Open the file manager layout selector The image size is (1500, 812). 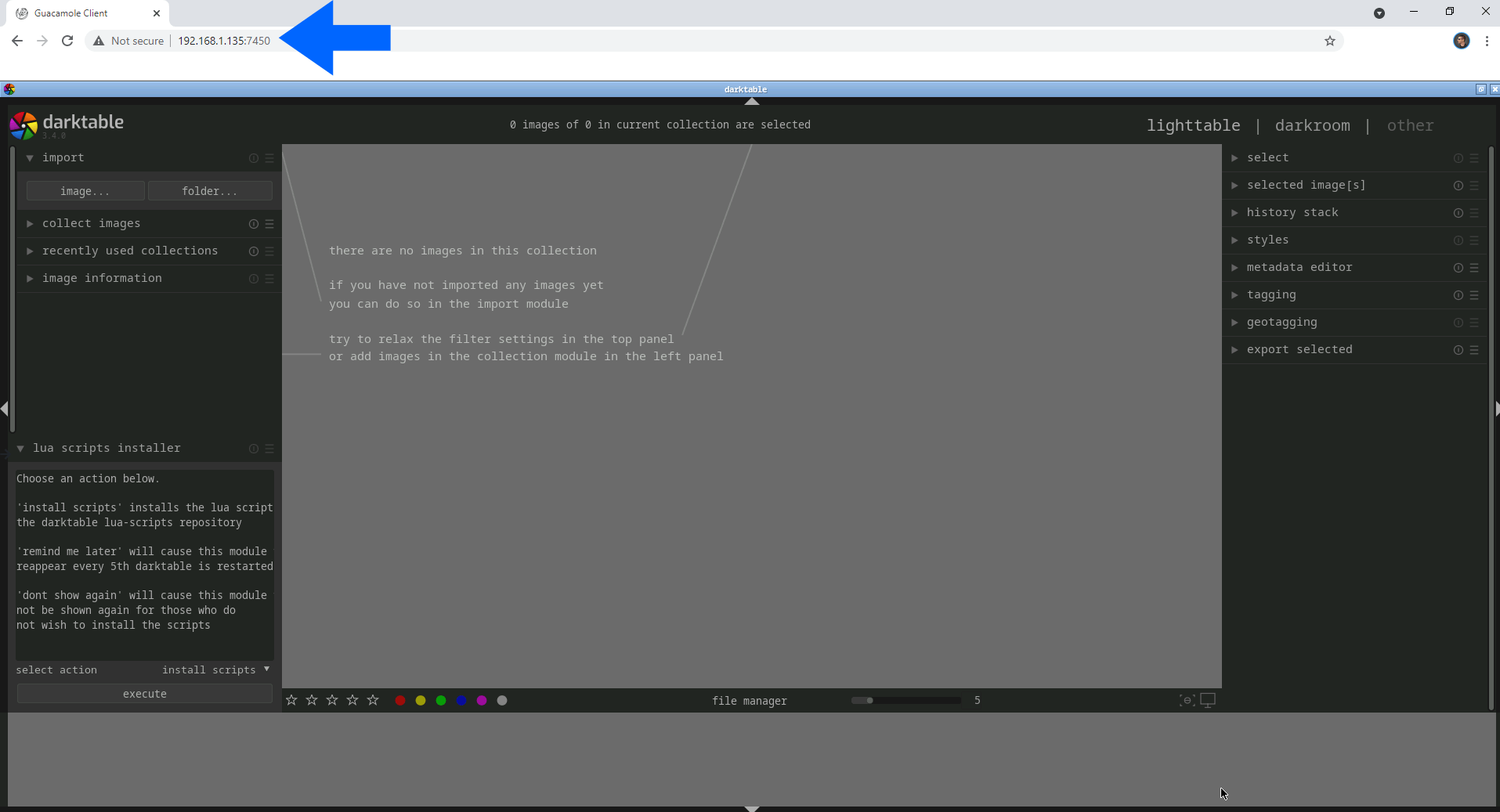click(x=750, y=701)
